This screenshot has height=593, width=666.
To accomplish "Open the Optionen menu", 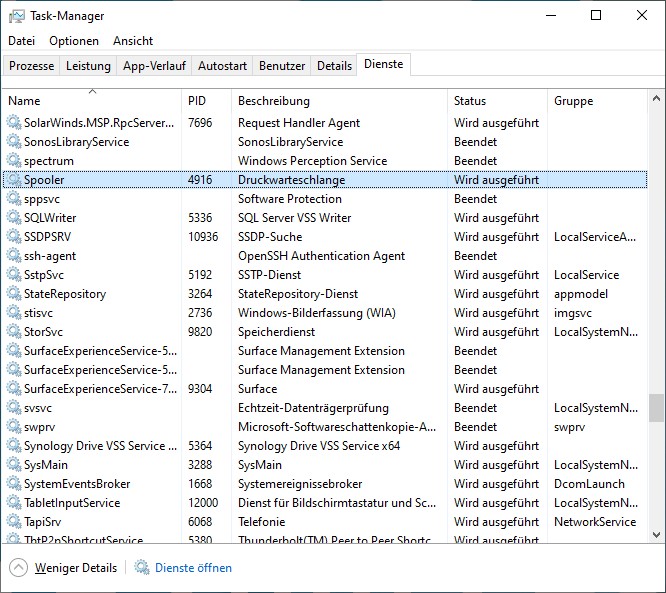I will click(x=74, y=41).
